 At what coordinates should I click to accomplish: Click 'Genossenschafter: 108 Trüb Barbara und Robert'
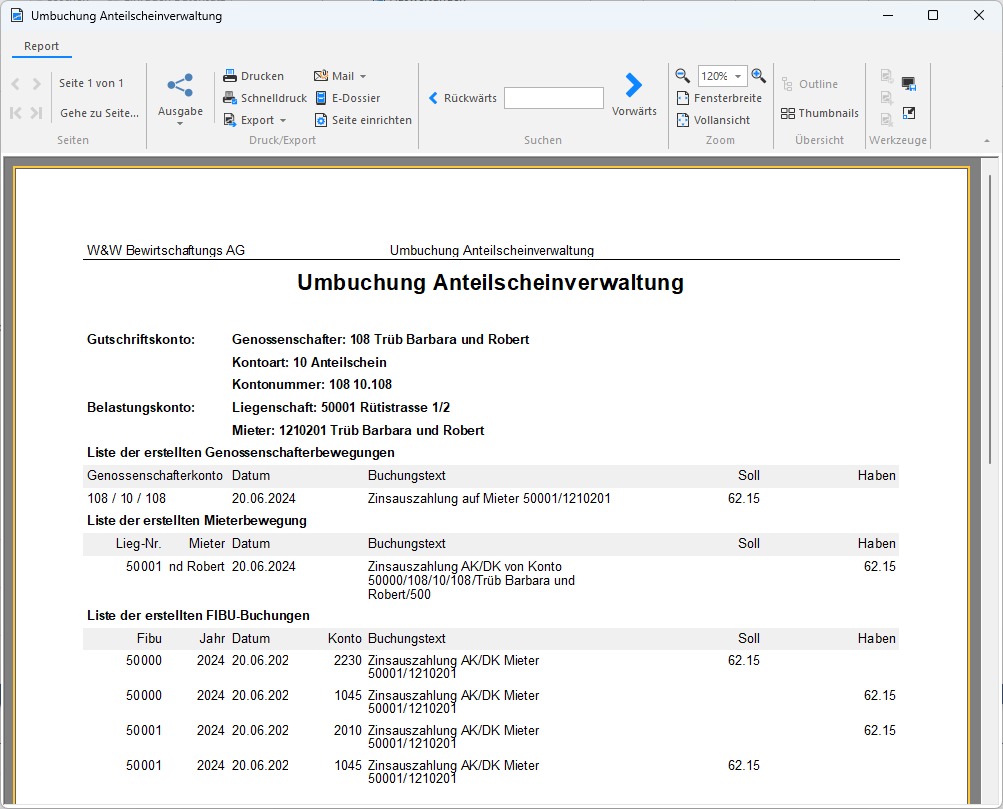[381, 340]
